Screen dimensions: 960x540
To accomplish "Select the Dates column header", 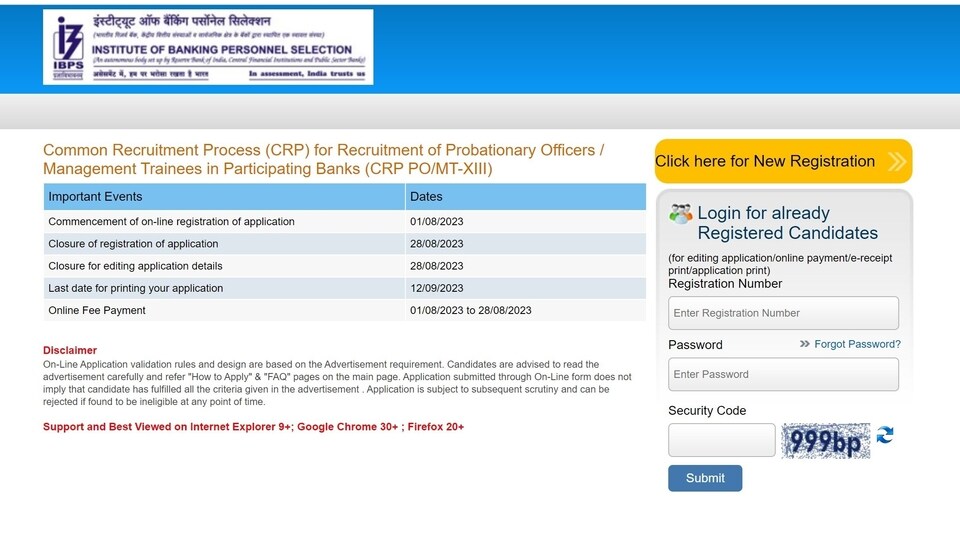I will pos(525,197).
